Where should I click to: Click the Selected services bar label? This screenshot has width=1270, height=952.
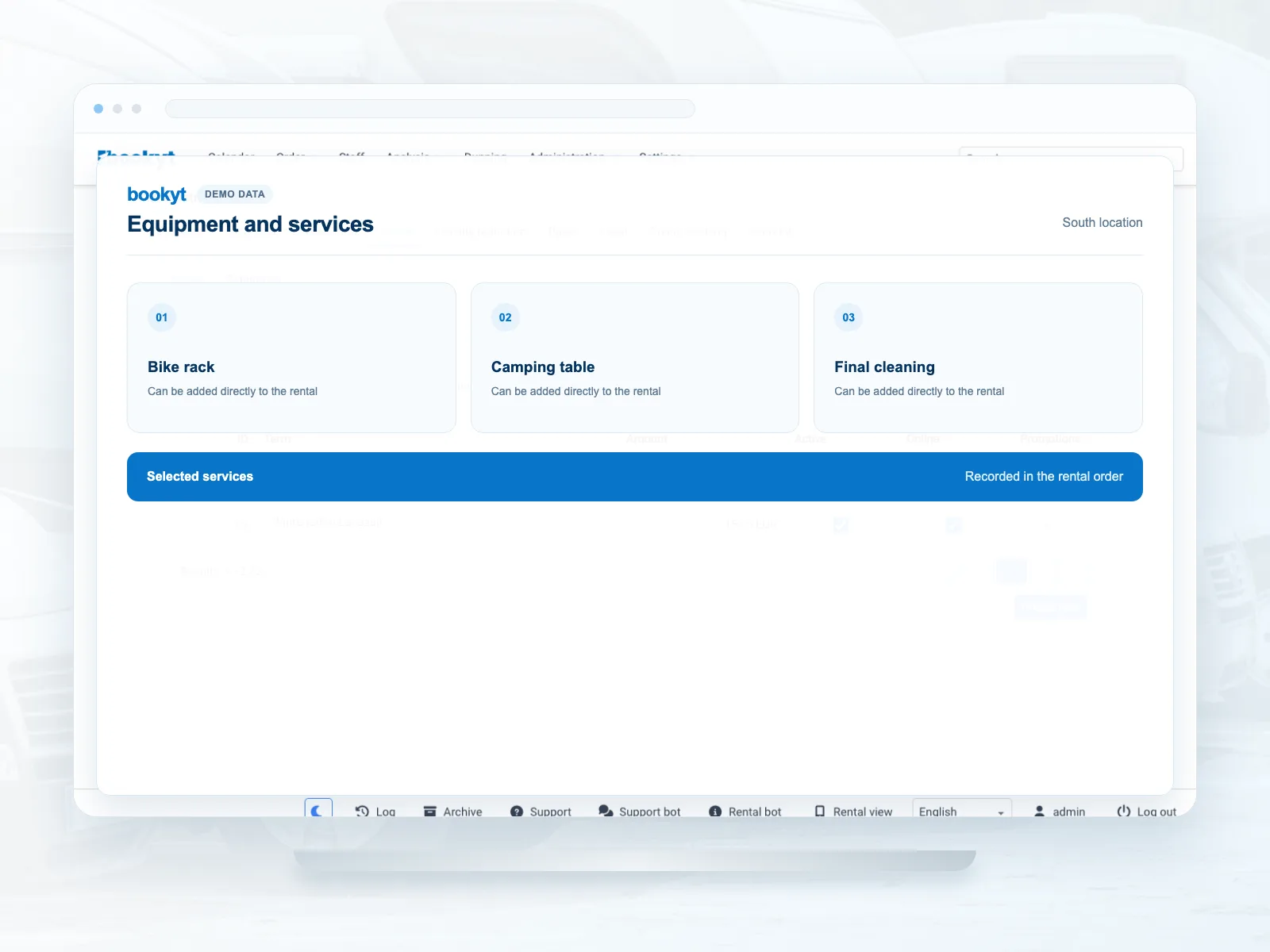pyautogui.click(x=200, y=477)
